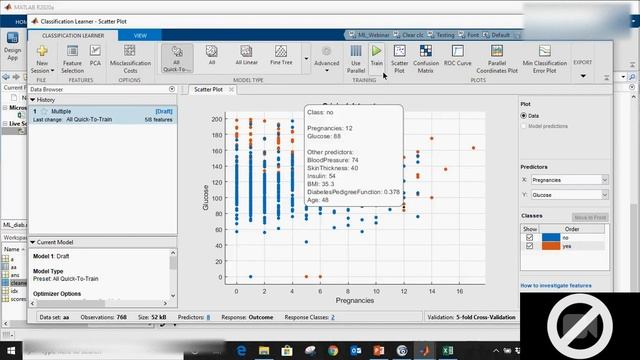Open Misclassification Costs

click(x=130, y=59)
